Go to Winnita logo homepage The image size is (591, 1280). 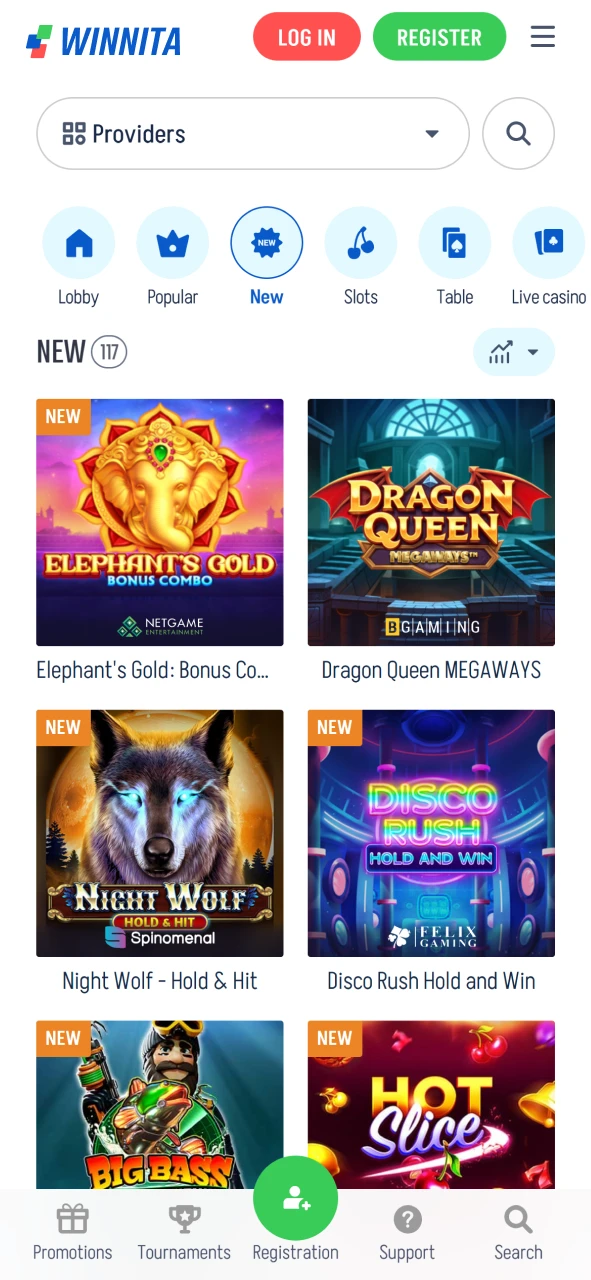click(104, 41)
